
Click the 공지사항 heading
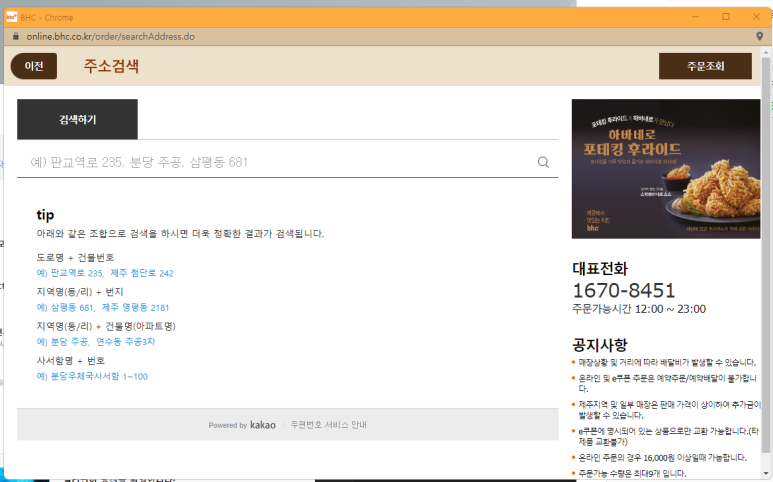(600, 345)
